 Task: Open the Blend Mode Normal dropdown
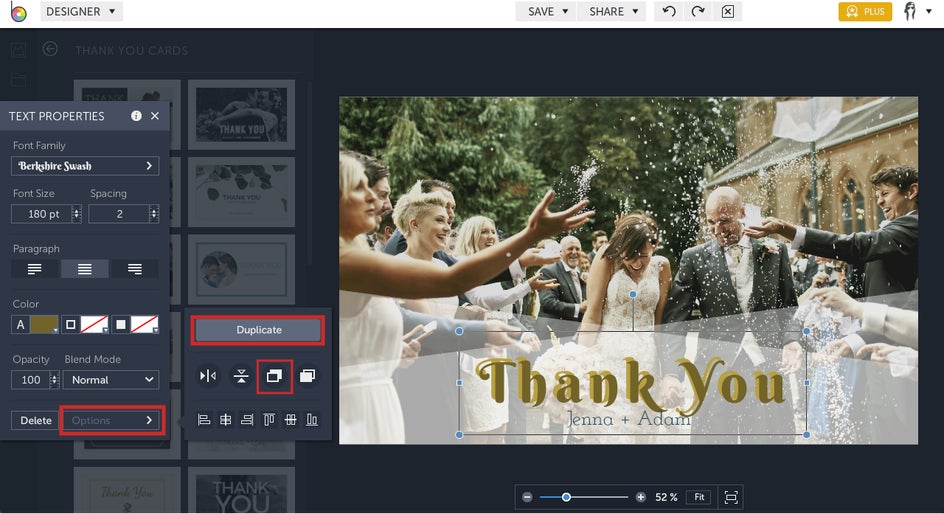point(111,380)
